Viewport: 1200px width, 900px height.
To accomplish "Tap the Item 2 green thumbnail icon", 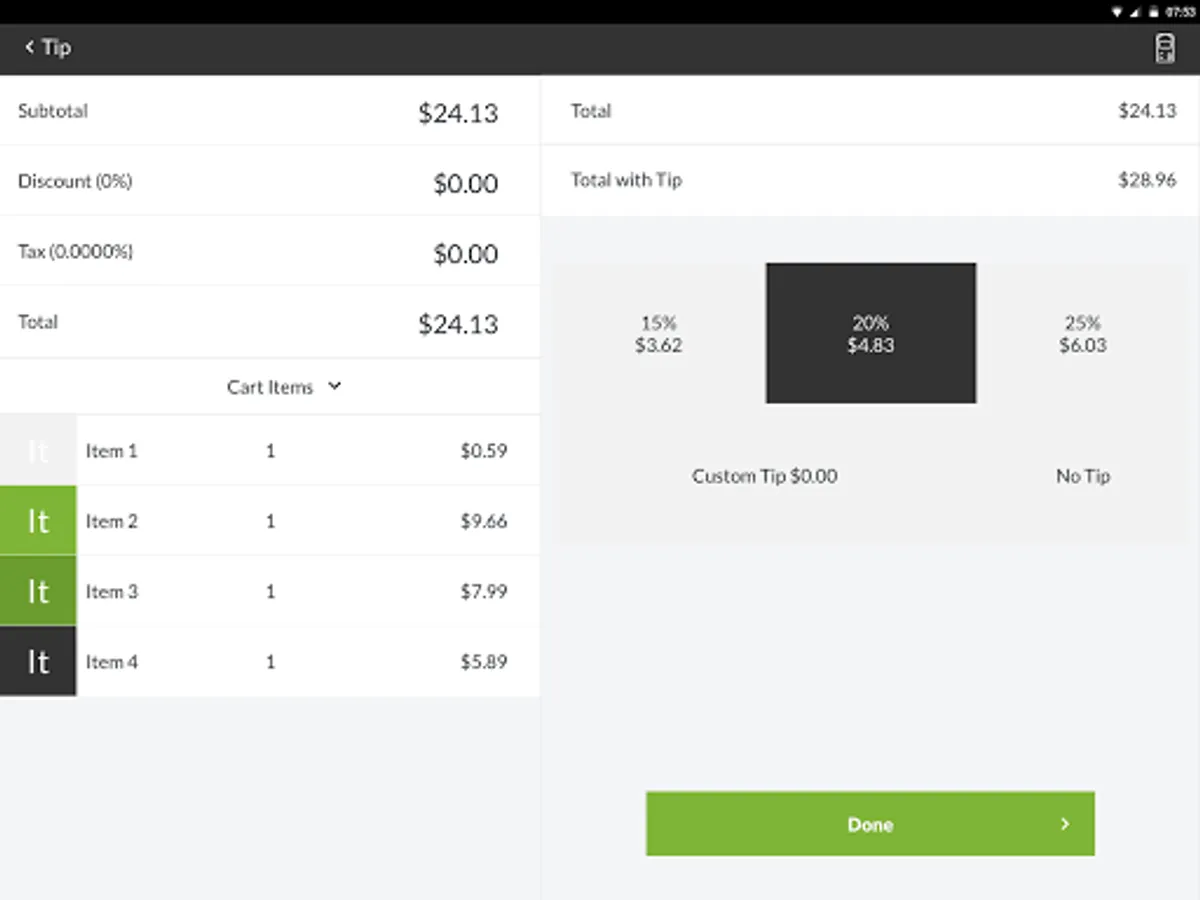I will (38, 521).
